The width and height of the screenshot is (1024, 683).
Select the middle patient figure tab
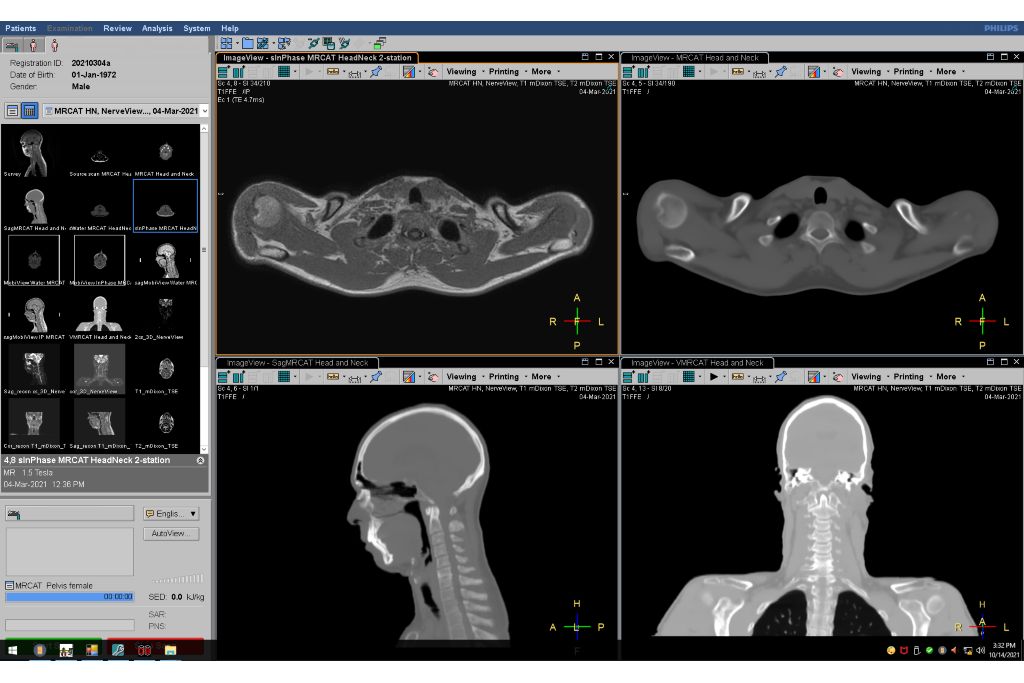tap(33, 45)
